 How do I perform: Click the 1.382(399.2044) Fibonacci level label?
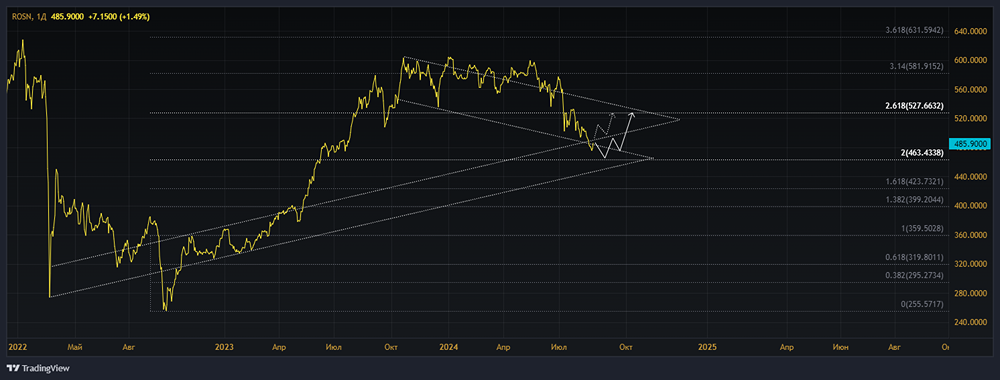[915, 200]
